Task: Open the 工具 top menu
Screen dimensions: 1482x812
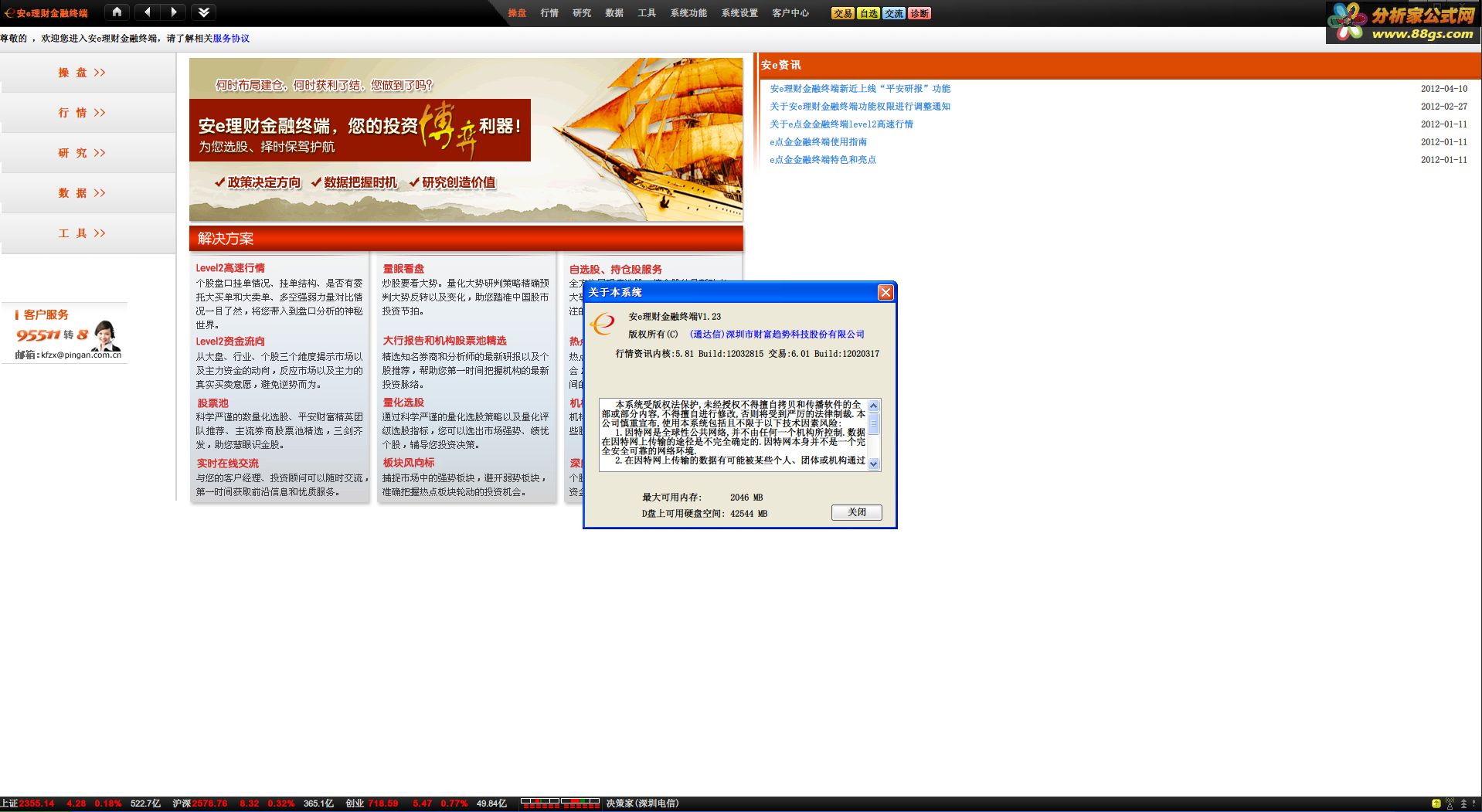Action: pos(647,13)
